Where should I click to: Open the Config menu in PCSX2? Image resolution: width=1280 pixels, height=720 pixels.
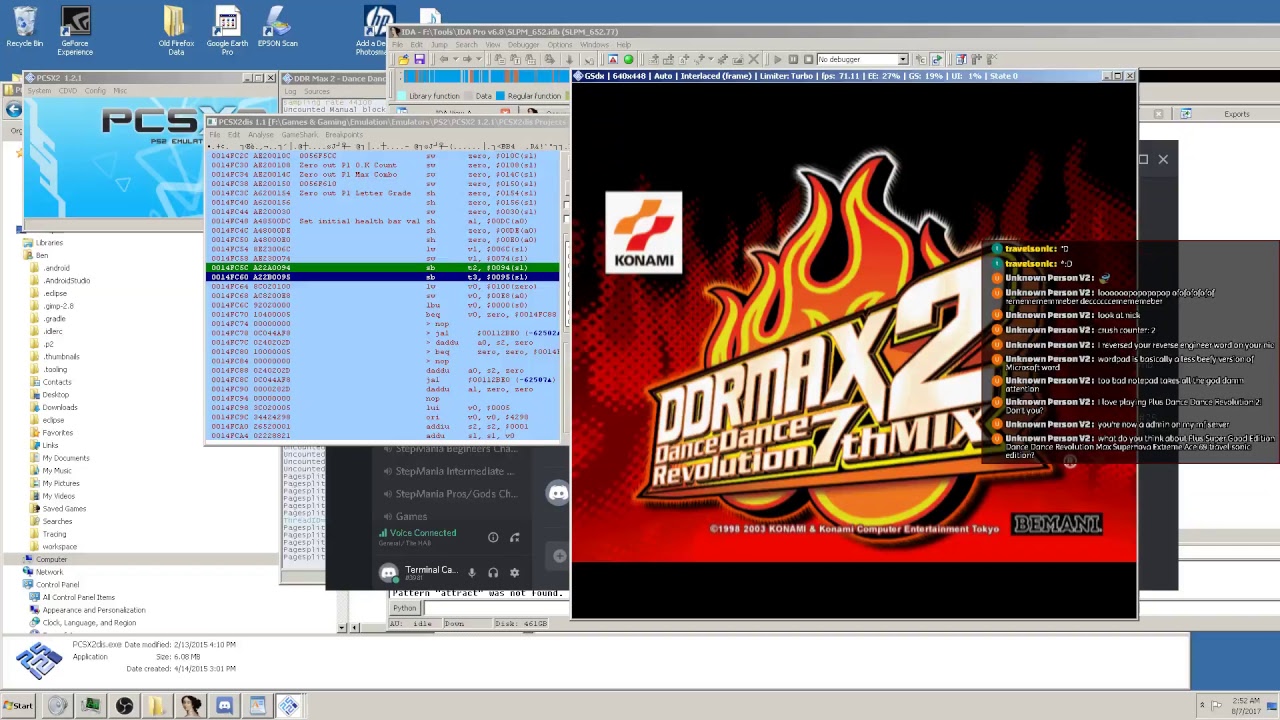pos(95,91)
